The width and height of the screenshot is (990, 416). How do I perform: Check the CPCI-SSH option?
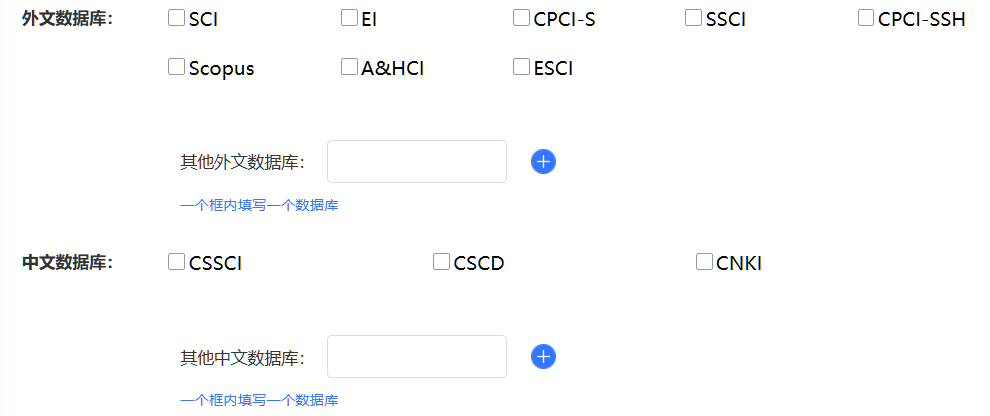pos(866,18)
